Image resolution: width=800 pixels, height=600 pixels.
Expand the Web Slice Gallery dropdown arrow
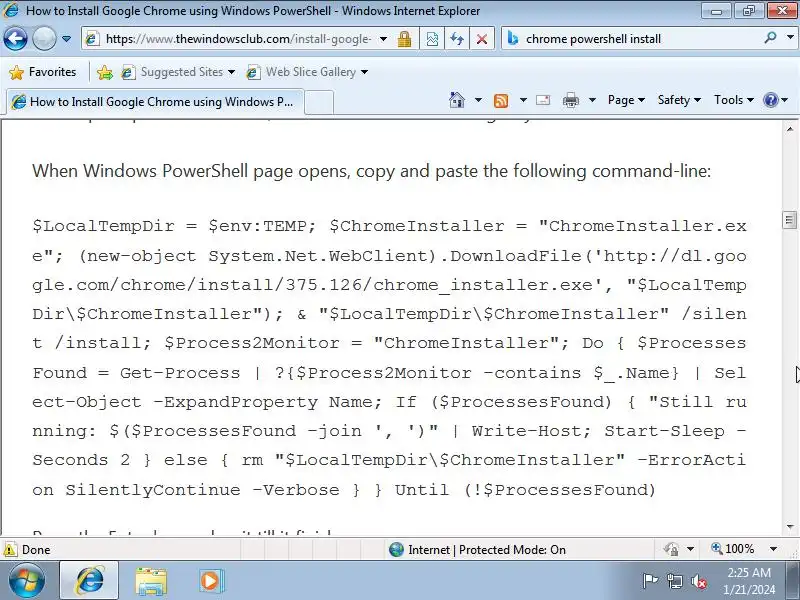(x=364, y=72)
